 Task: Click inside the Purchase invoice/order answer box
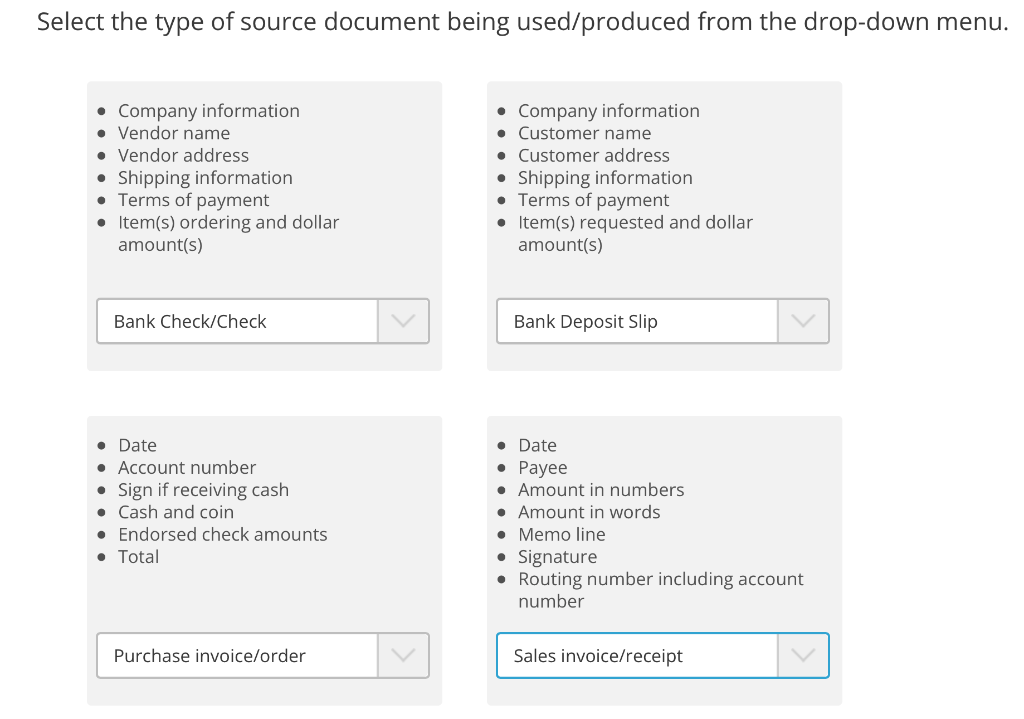tap(237, 655)
